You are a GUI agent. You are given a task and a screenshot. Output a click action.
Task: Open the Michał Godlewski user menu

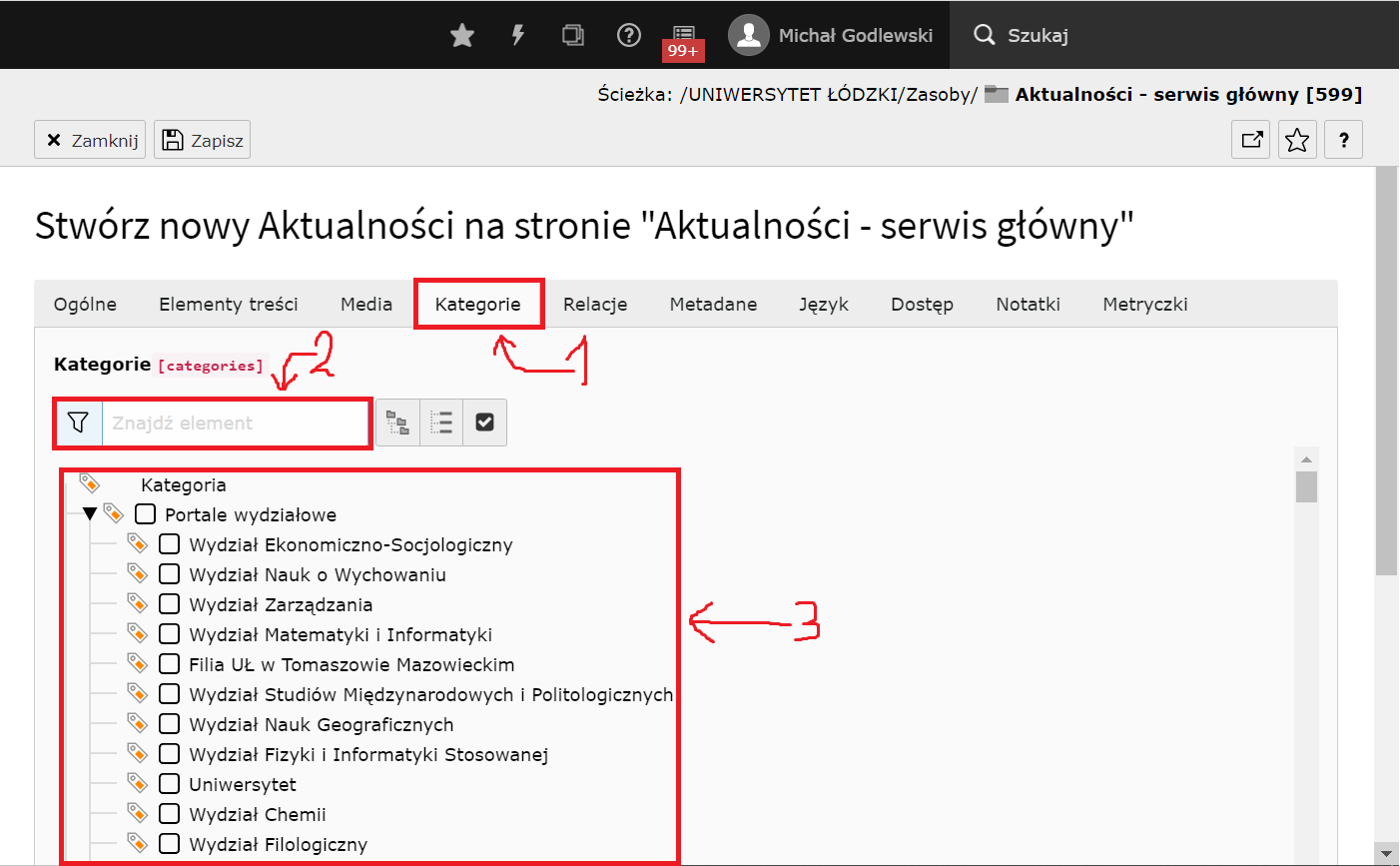click(831, 36)
